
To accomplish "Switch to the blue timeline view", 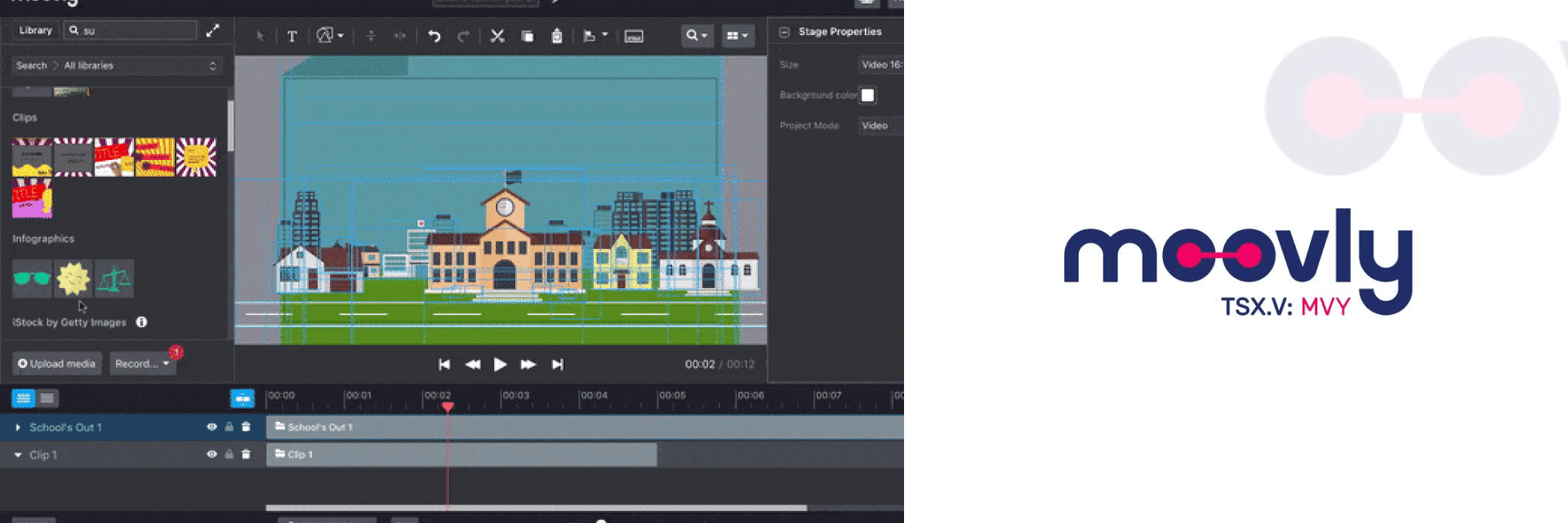I will [x=23, y=398].
